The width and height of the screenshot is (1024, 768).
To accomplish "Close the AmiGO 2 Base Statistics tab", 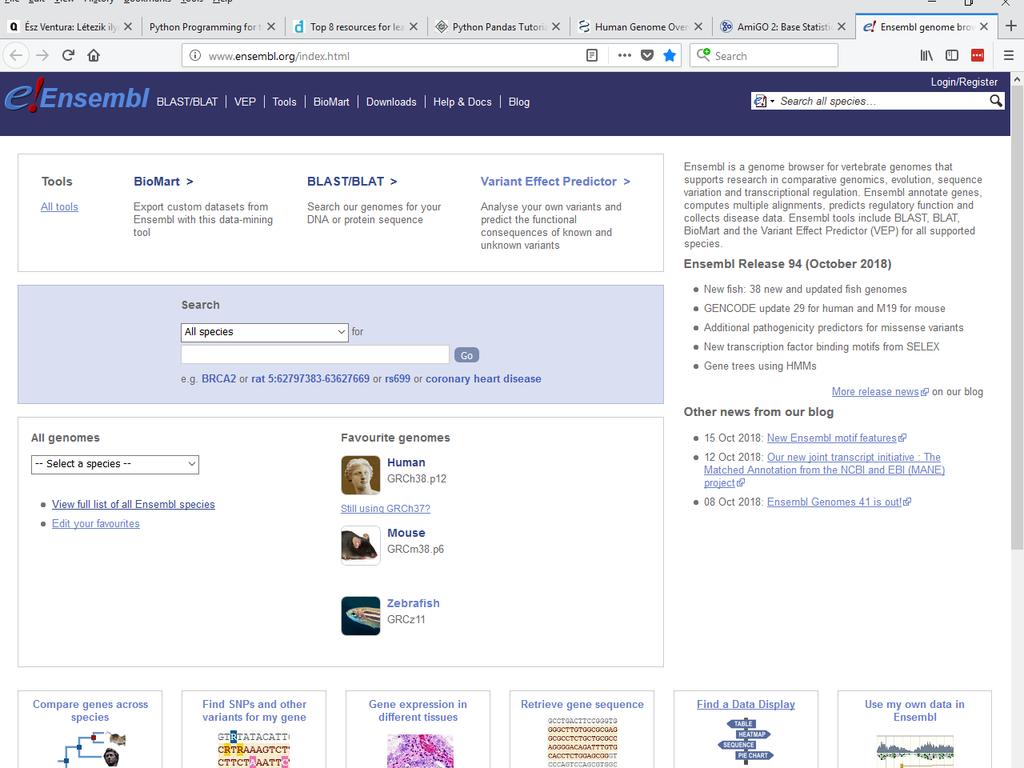I will 841,27.
